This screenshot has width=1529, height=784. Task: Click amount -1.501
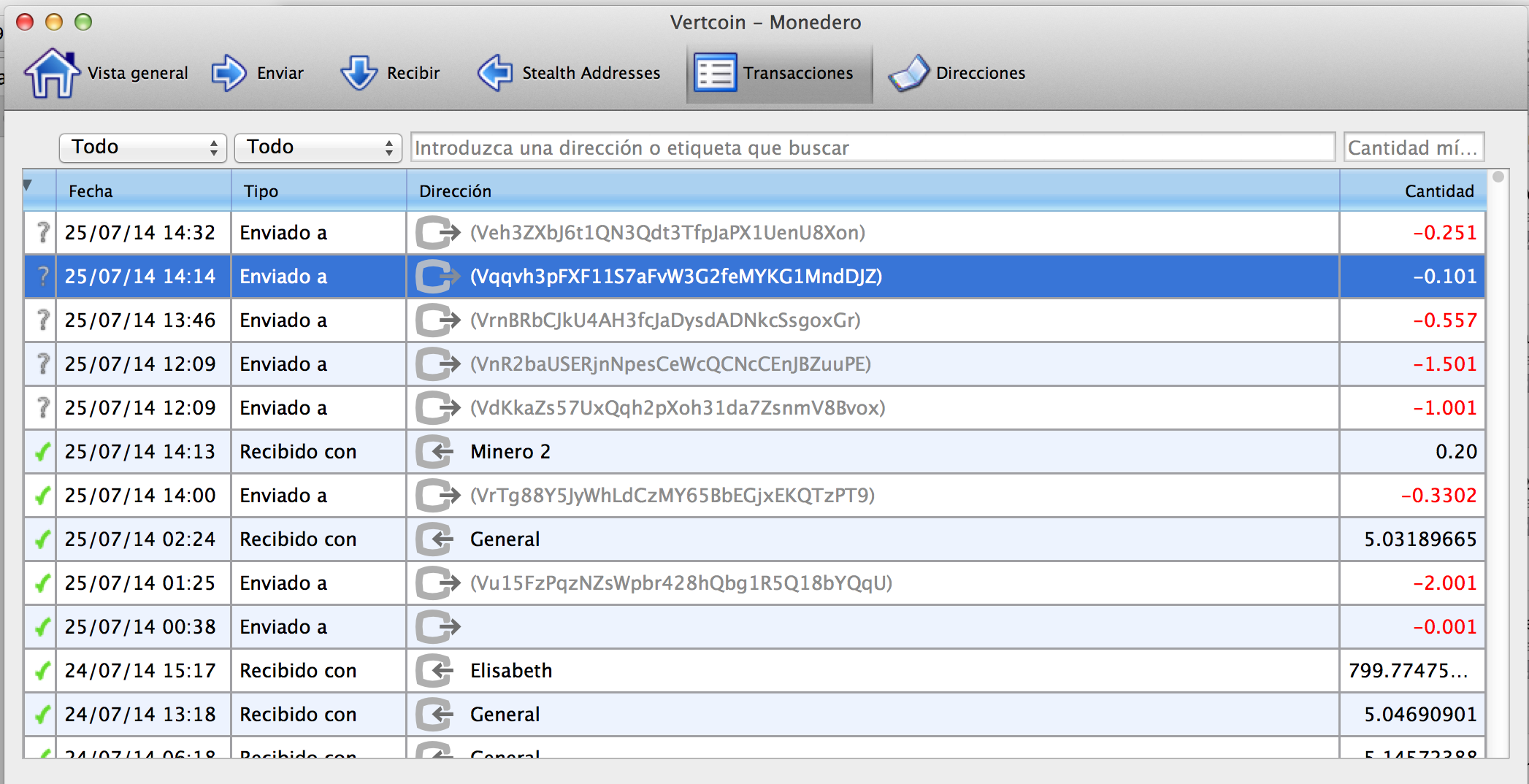[x=1445, y=364]
